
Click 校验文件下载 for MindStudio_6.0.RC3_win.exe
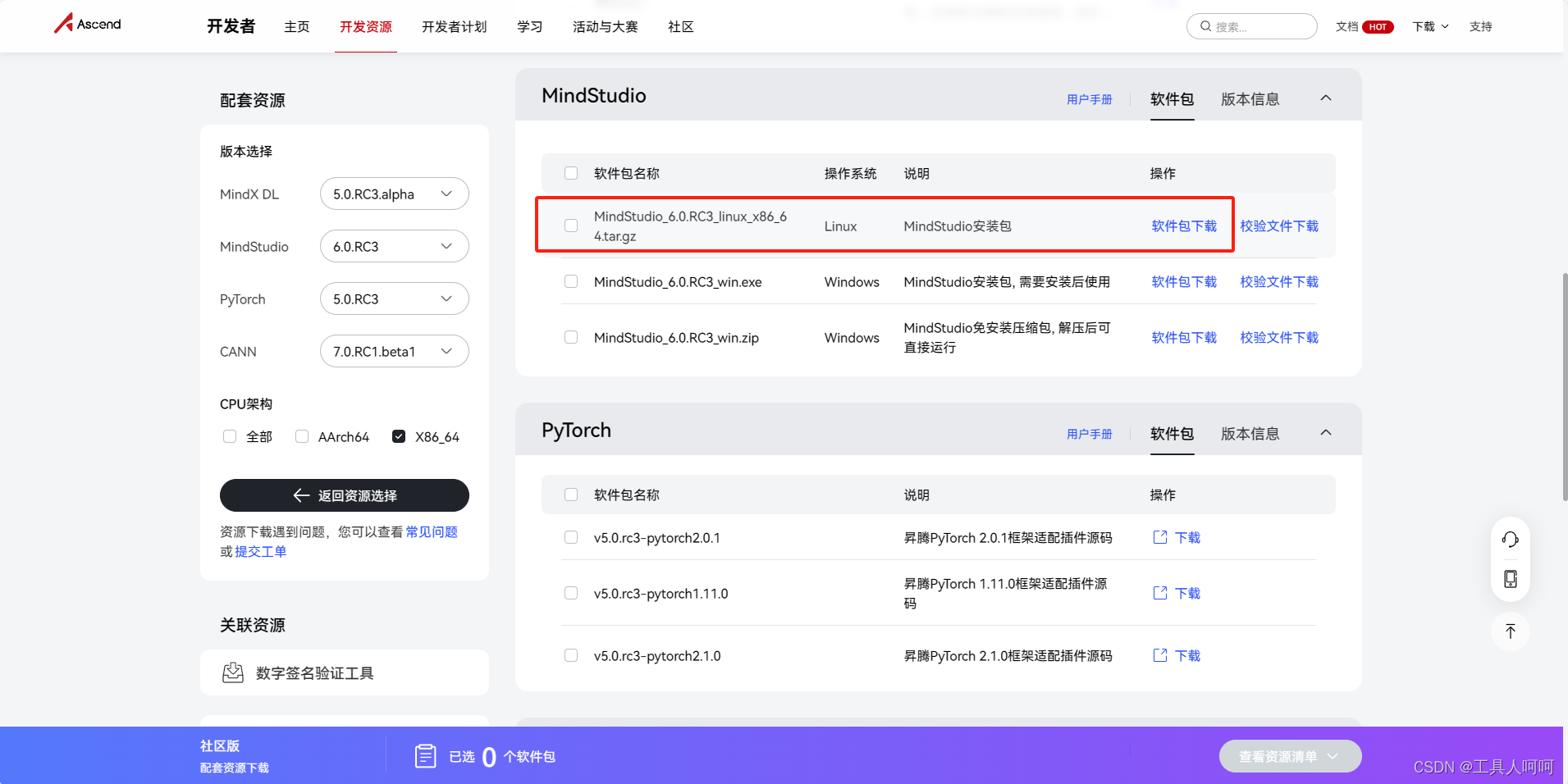1279,281
